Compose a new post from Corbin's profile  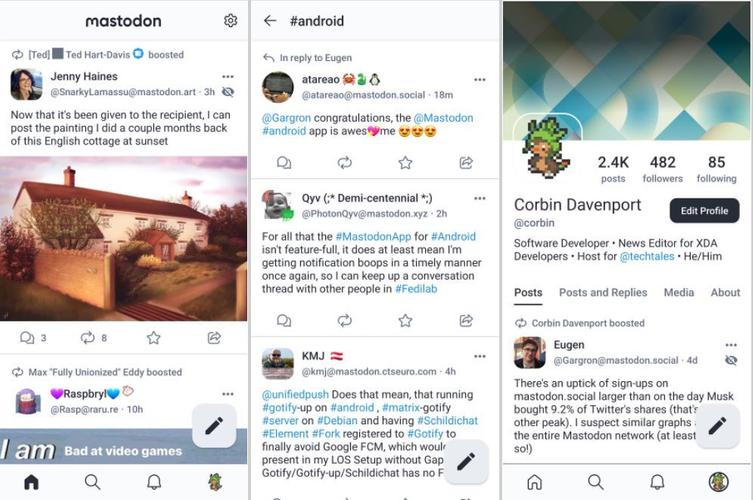(717, 426)
